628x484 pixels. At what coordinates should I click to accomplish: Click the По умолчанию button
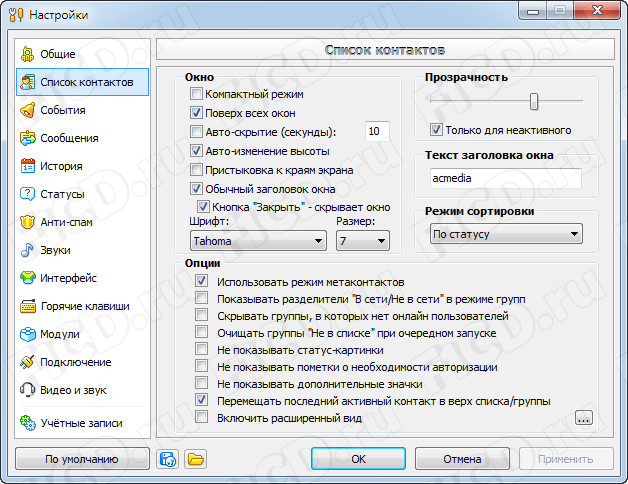coord(82,459)
